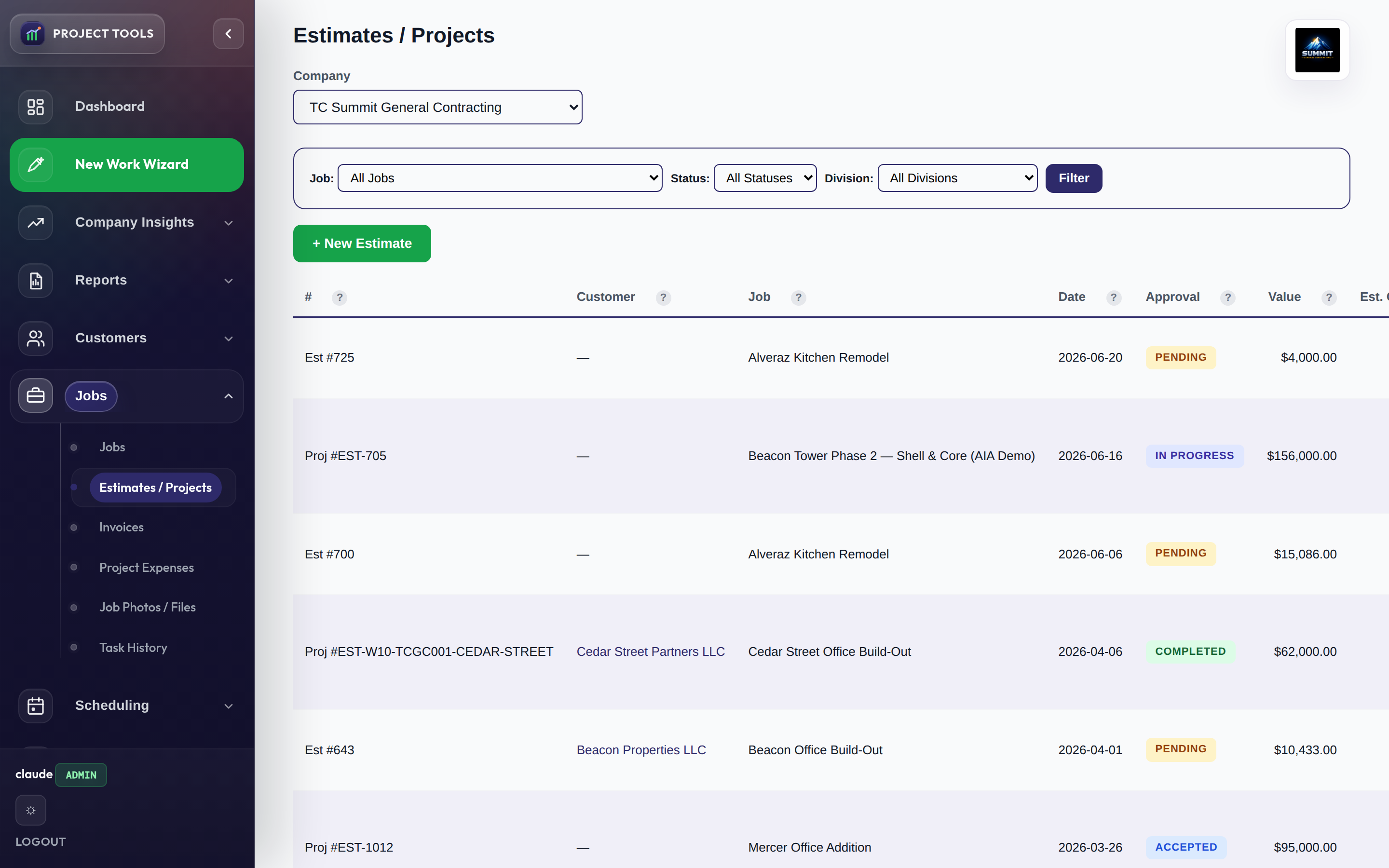Screen dimensions: 1389x868
Task: Open Project Expenses in the sidebar
Action: tap(146, 568)
